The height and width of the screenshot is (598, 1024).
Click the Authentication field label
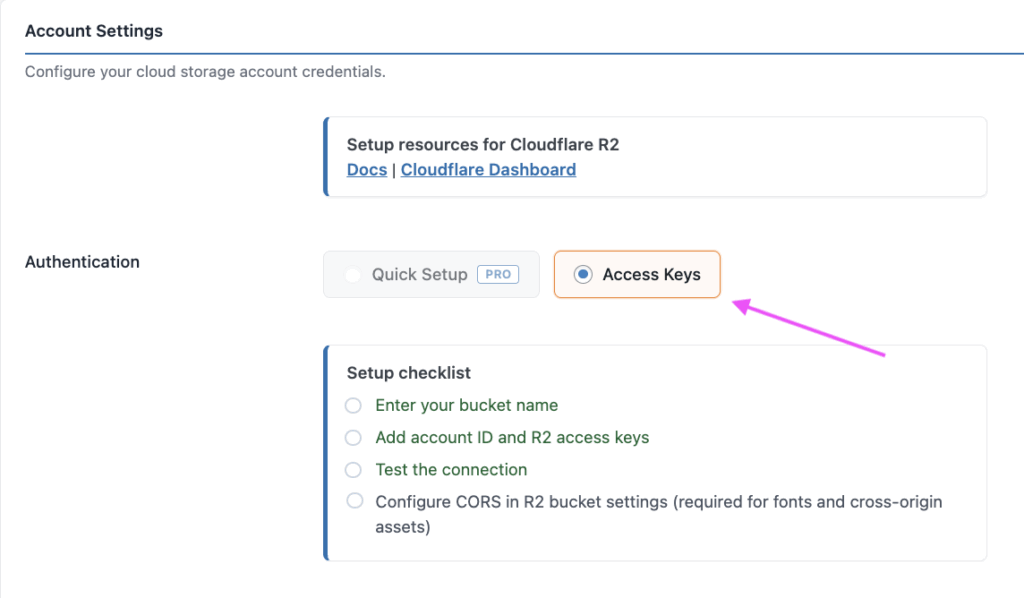pyautogui.click(x=82, y=262)
